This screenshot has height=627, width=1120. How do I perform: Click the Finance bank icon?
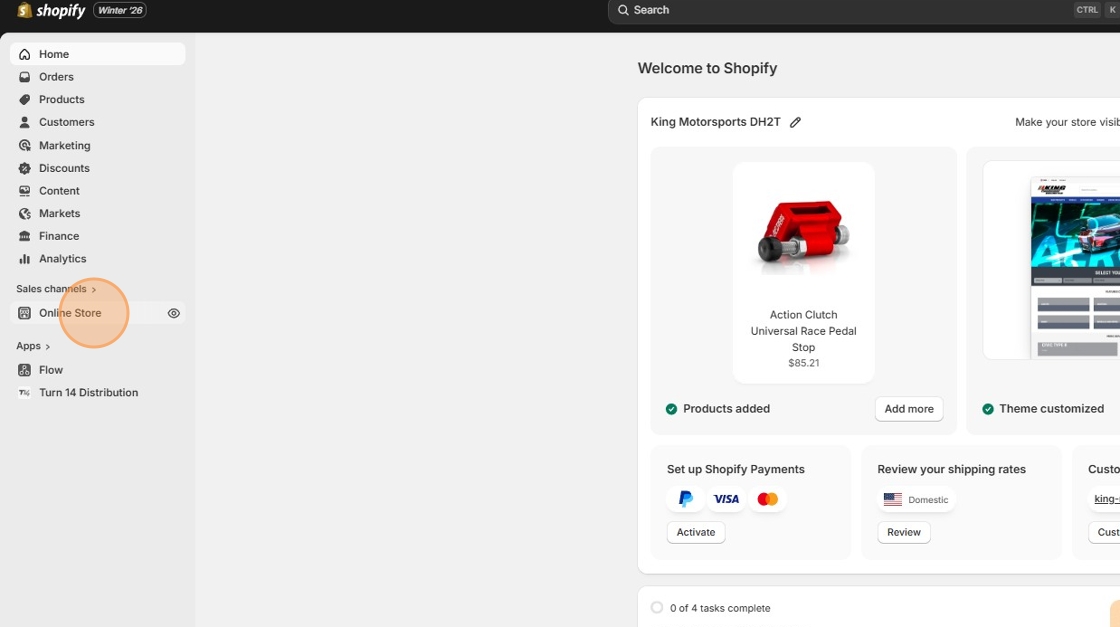[x=24, y=236]
